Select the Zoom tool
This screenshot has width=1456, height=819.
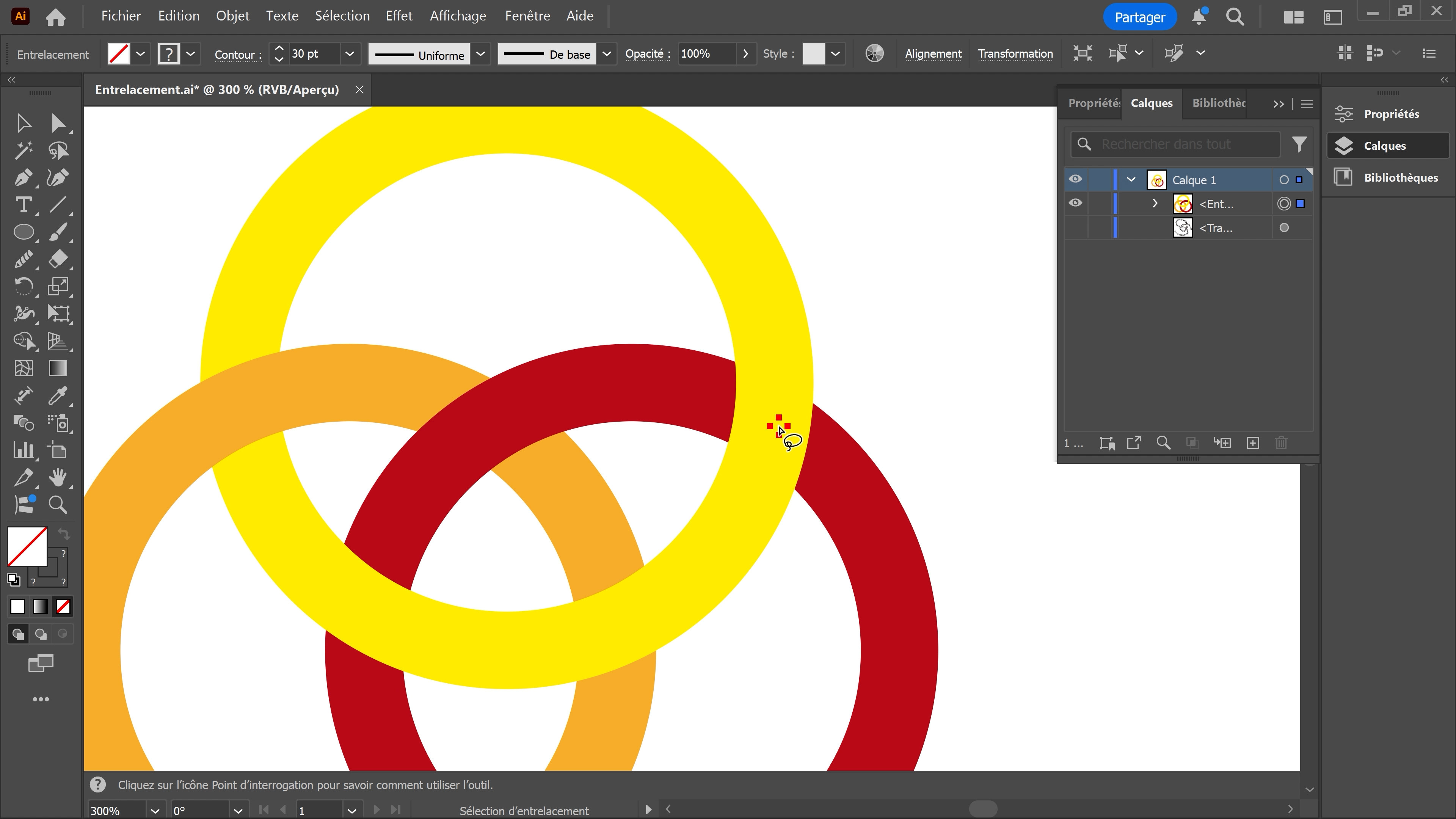(58, 505)
